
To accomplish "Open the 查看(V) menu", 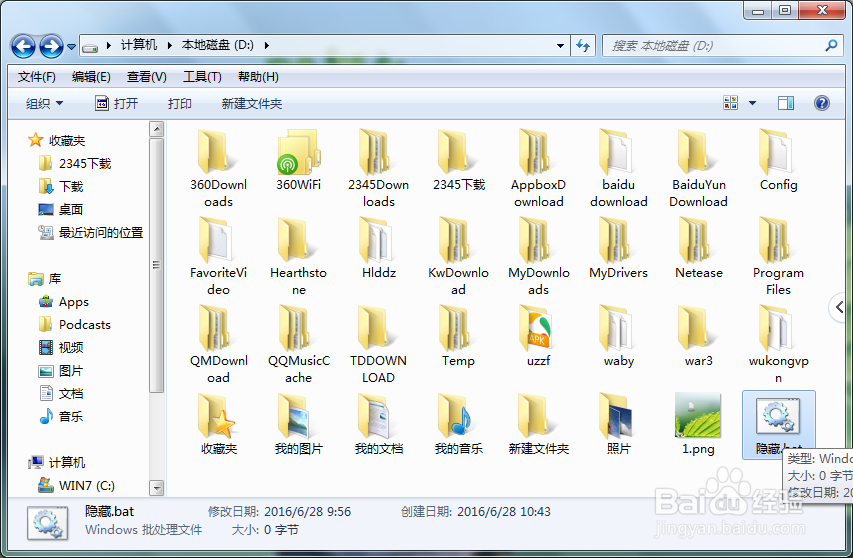I will [x=146, y=77].
